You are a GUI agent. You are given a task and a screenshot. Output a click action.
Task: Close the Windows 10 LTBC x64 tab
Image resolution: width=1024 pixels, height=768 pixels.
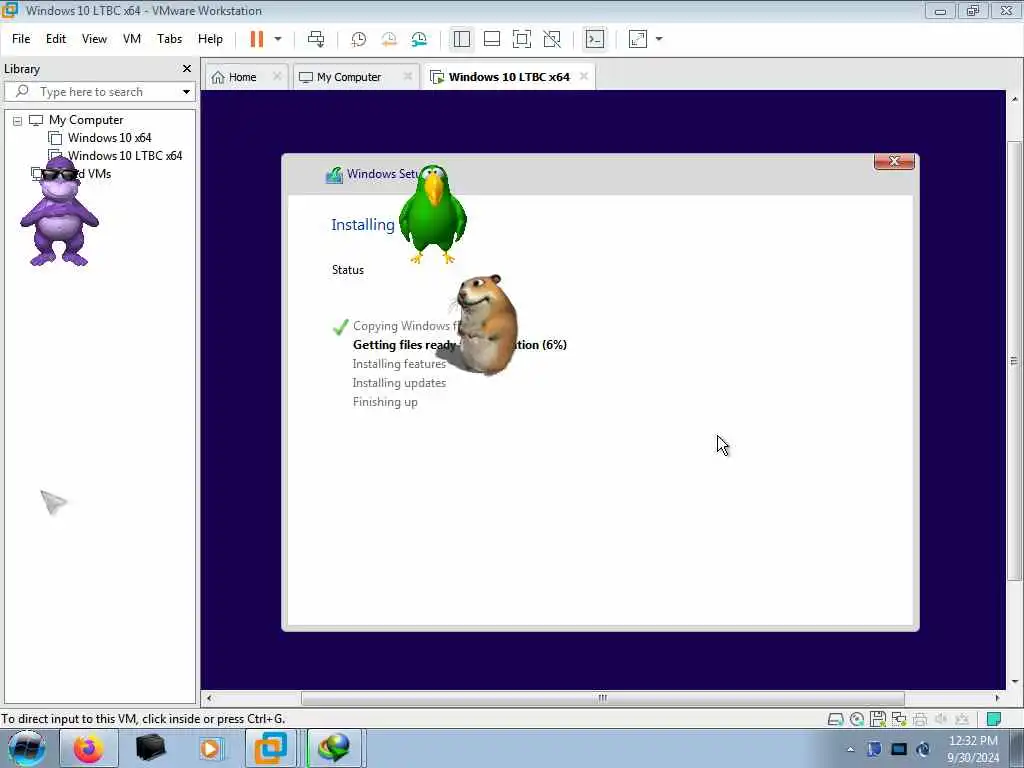pyautogui.click(x=584, y=76)
